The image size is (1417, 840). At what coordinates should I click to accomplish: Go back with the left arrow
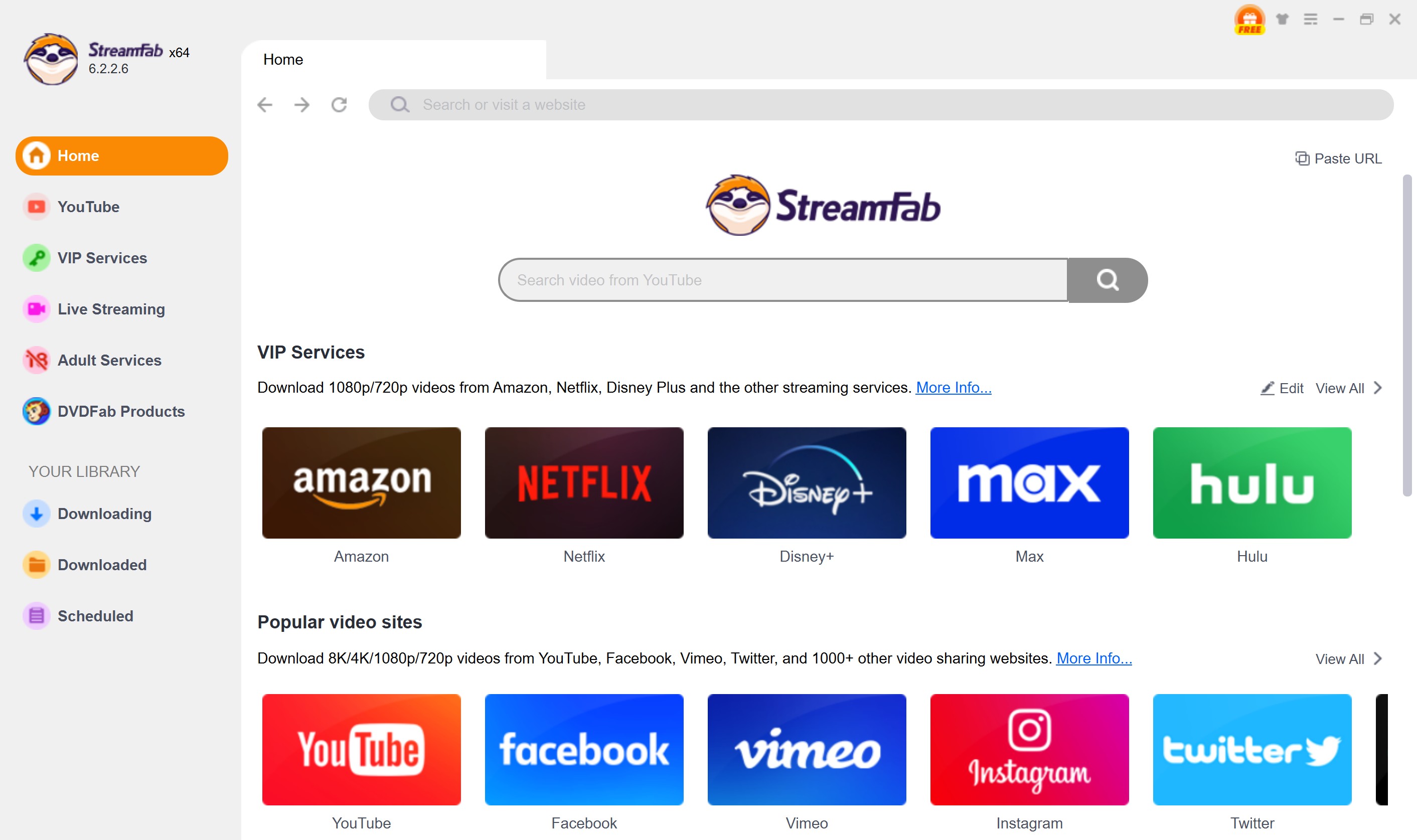click(x=265, y=105)
